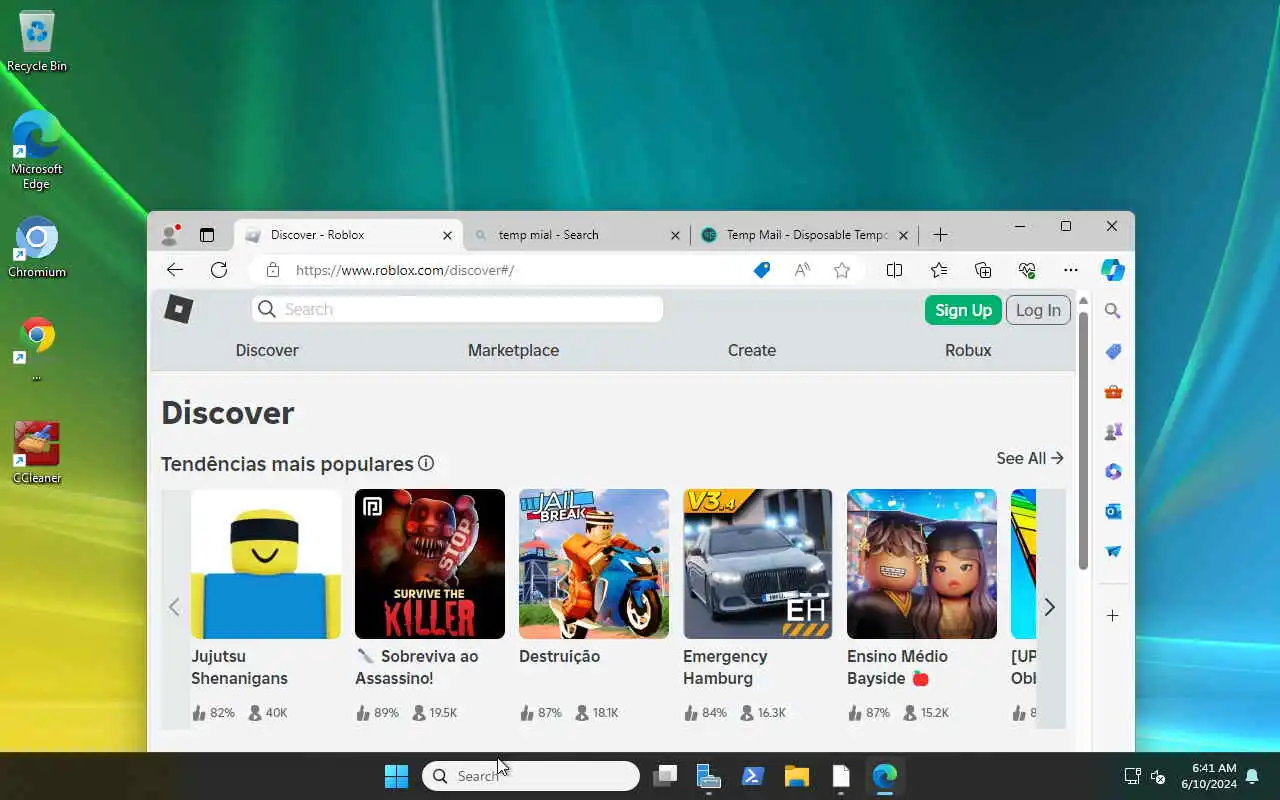Open Read aloud icon in address bar
The height and width of the screenshot is (800, 1280).
pyautogui.click(x=802, y=270)
